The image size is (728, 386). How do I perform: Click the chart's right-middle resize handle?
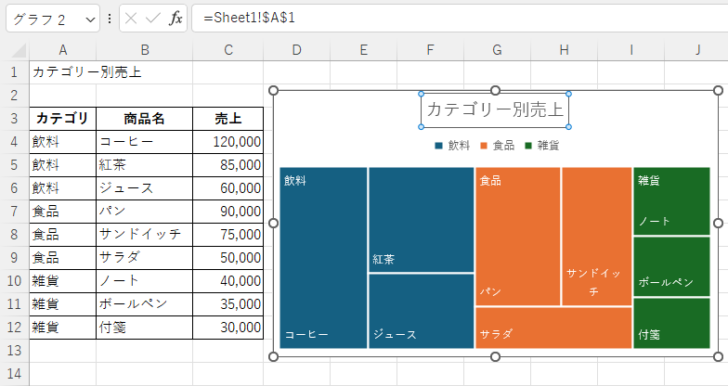tap(718, 223)
